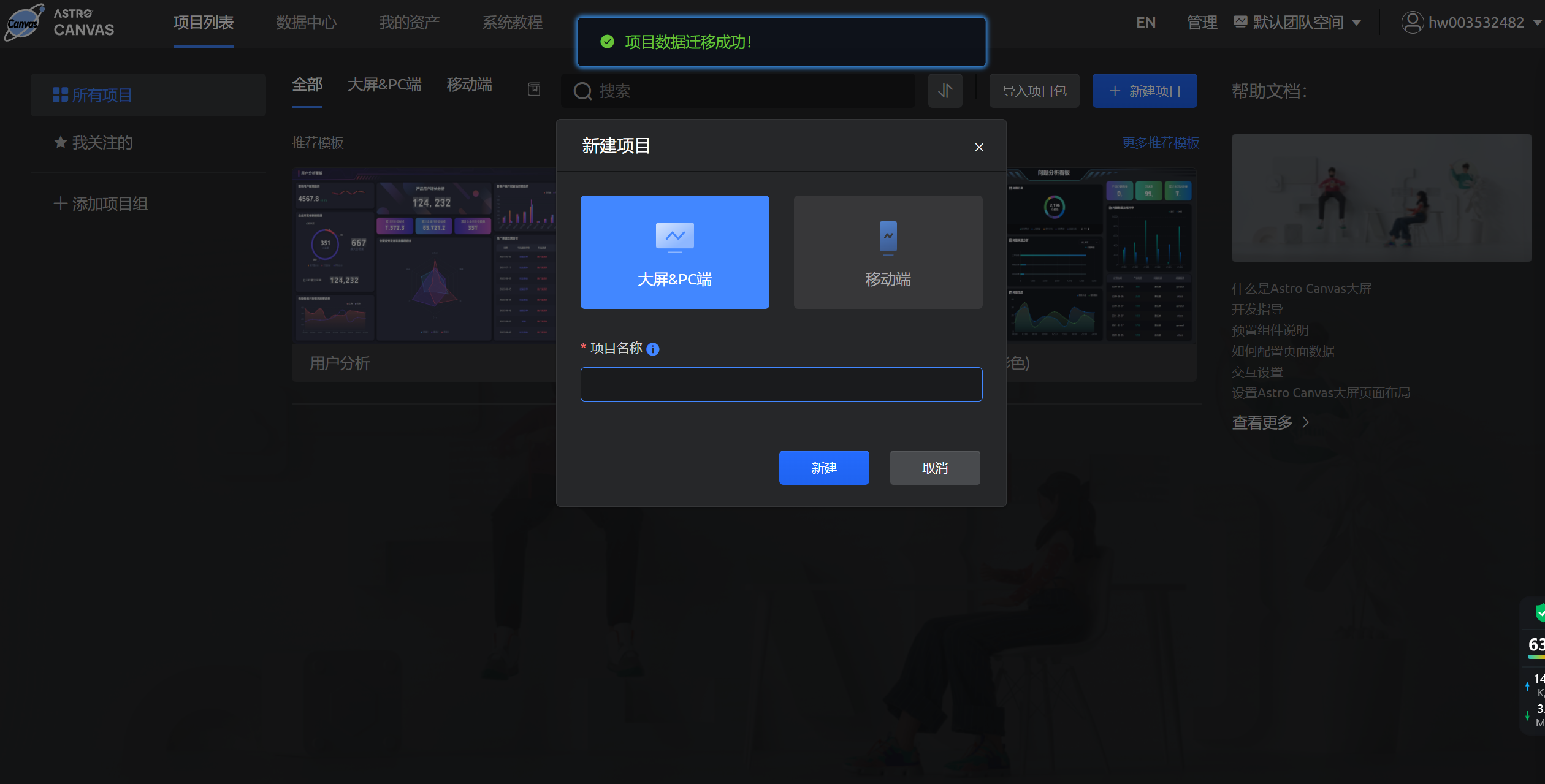
Task: Click the 新建 confirm button
Action: (x=824, y=468)
